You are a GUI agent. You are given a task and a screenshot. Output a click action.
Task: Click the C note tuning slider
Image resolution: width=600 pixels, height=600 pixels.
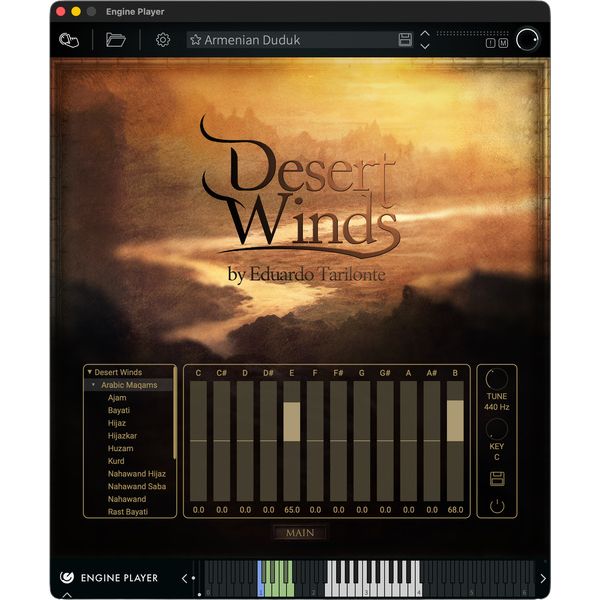click(x=198, y=441)
